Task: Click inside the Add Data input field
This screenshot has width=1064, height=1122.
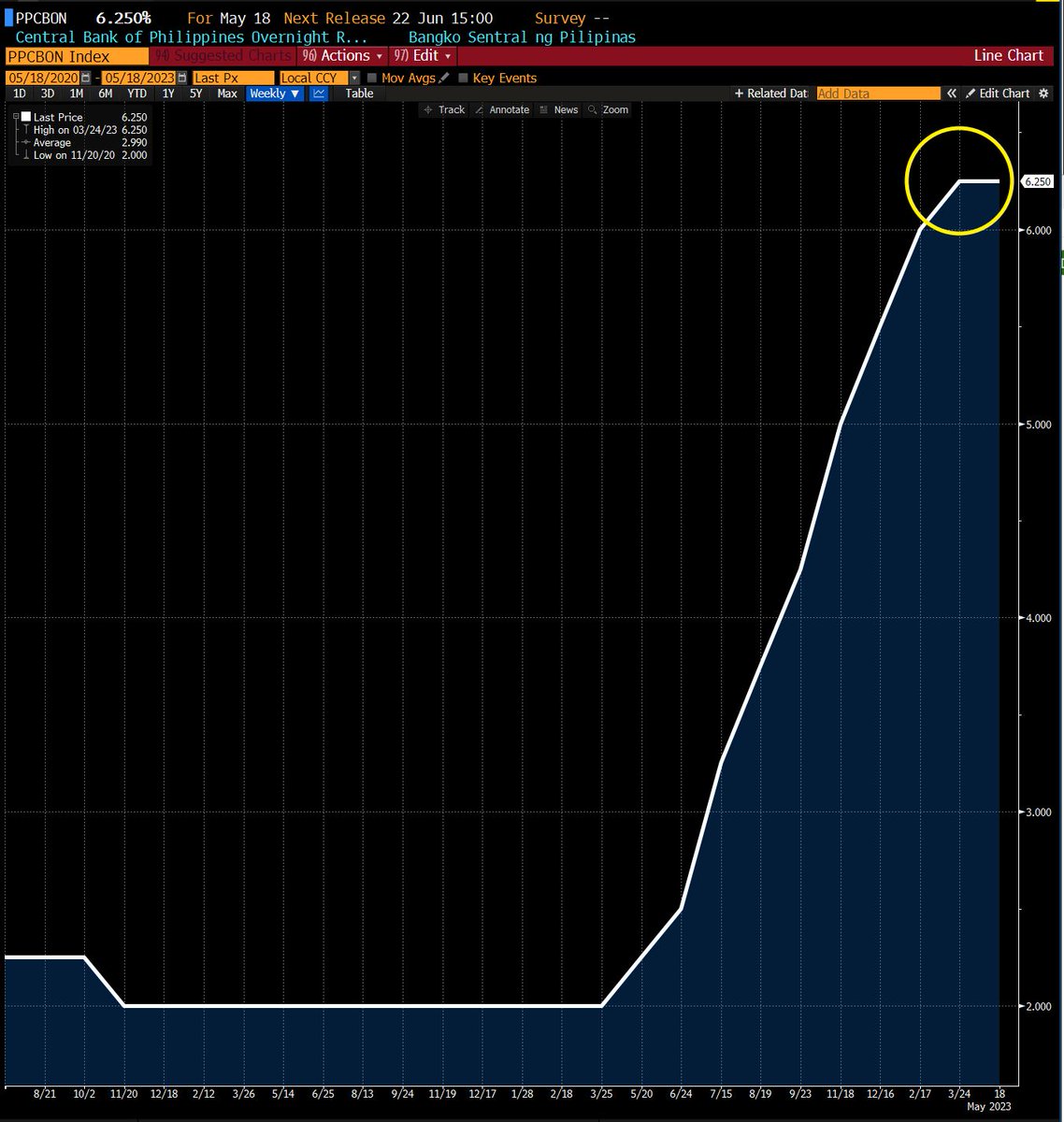Action: [877, 93]
